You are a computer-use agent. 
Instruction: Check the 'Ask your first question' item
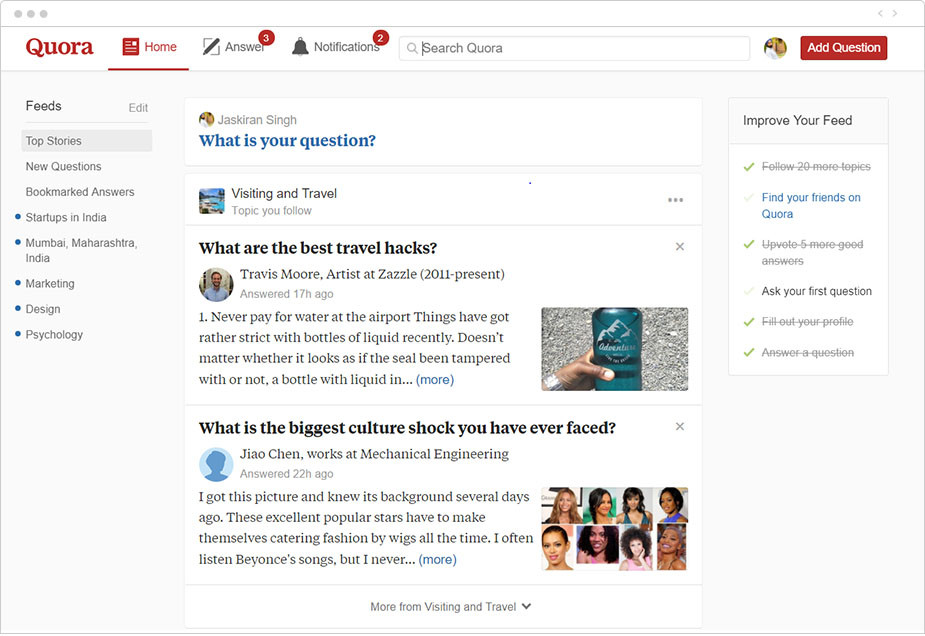pos(749,291)
